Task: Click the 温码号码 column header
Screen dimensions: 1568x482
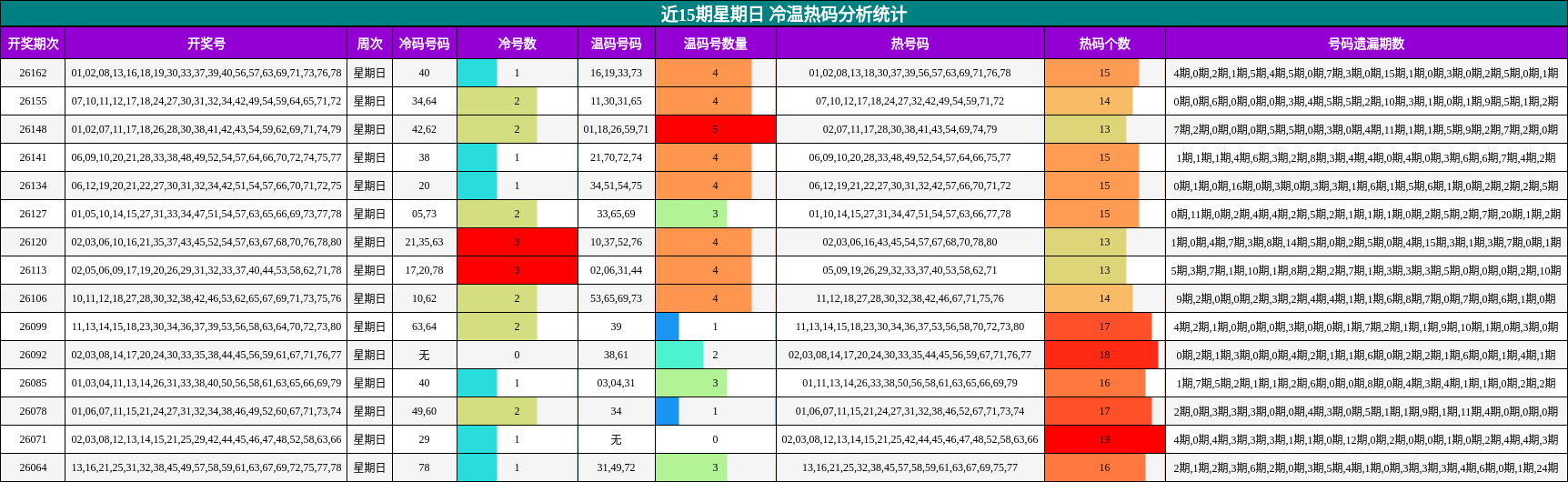Action: [616, 44]
